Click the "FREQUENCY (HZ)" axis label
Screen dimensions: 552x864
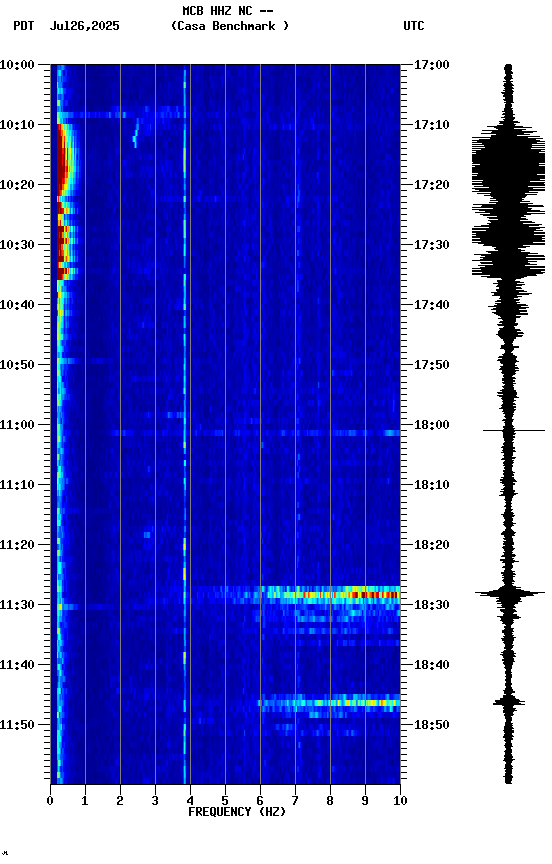click(x=237, y=812)
